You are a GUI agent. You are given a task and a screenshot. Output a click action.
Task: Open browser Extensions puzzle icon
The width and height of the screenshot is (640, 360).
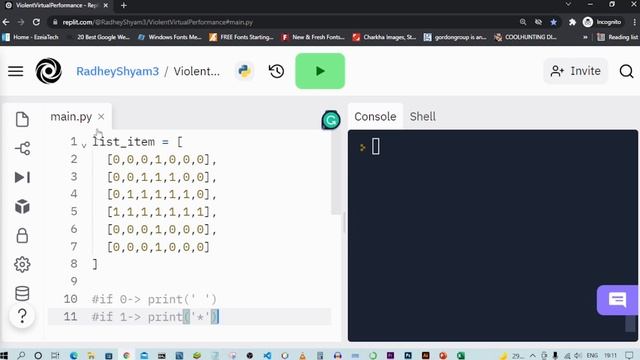click(572, 22)
